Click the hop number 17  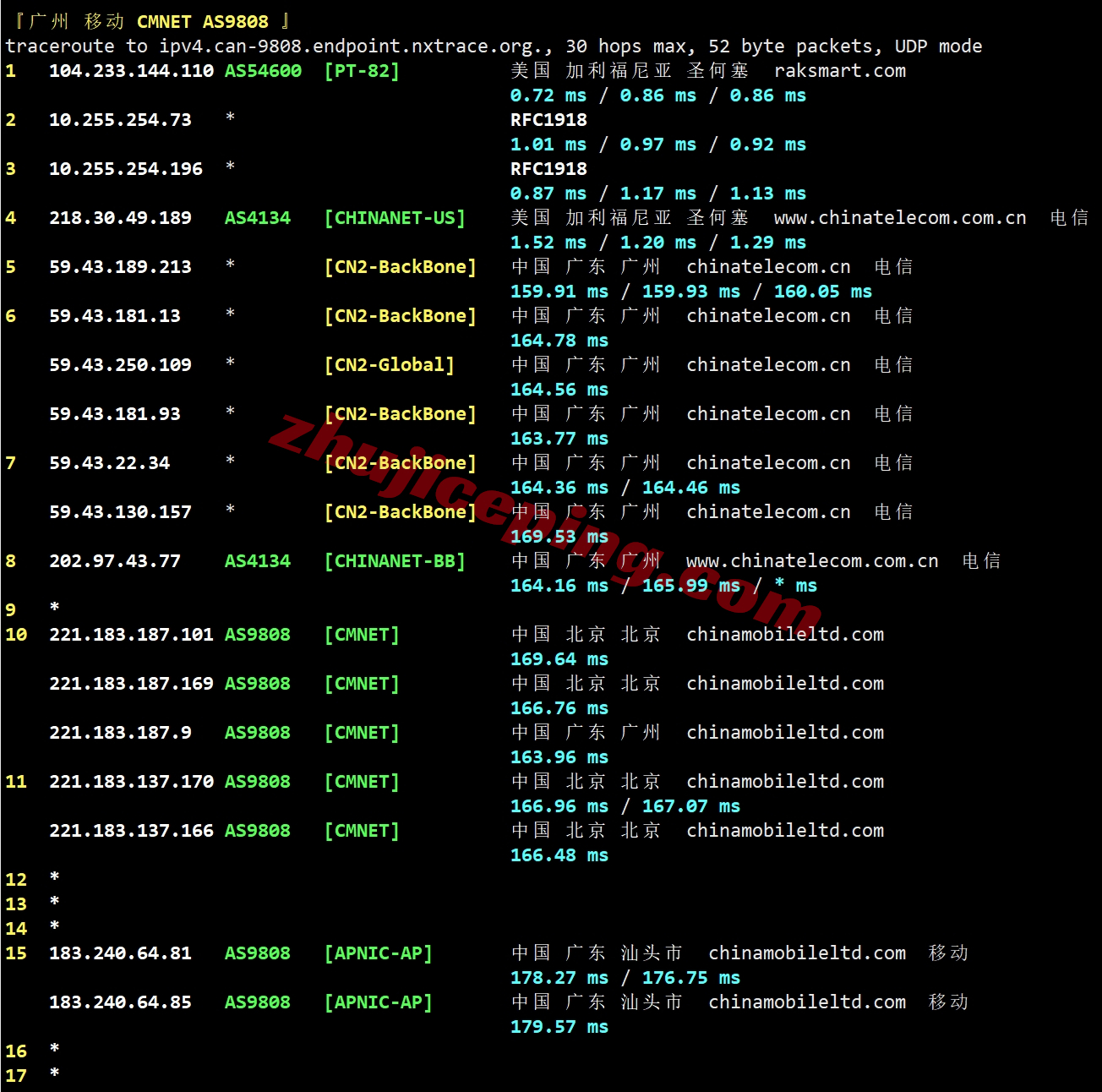click(16, 1076)
